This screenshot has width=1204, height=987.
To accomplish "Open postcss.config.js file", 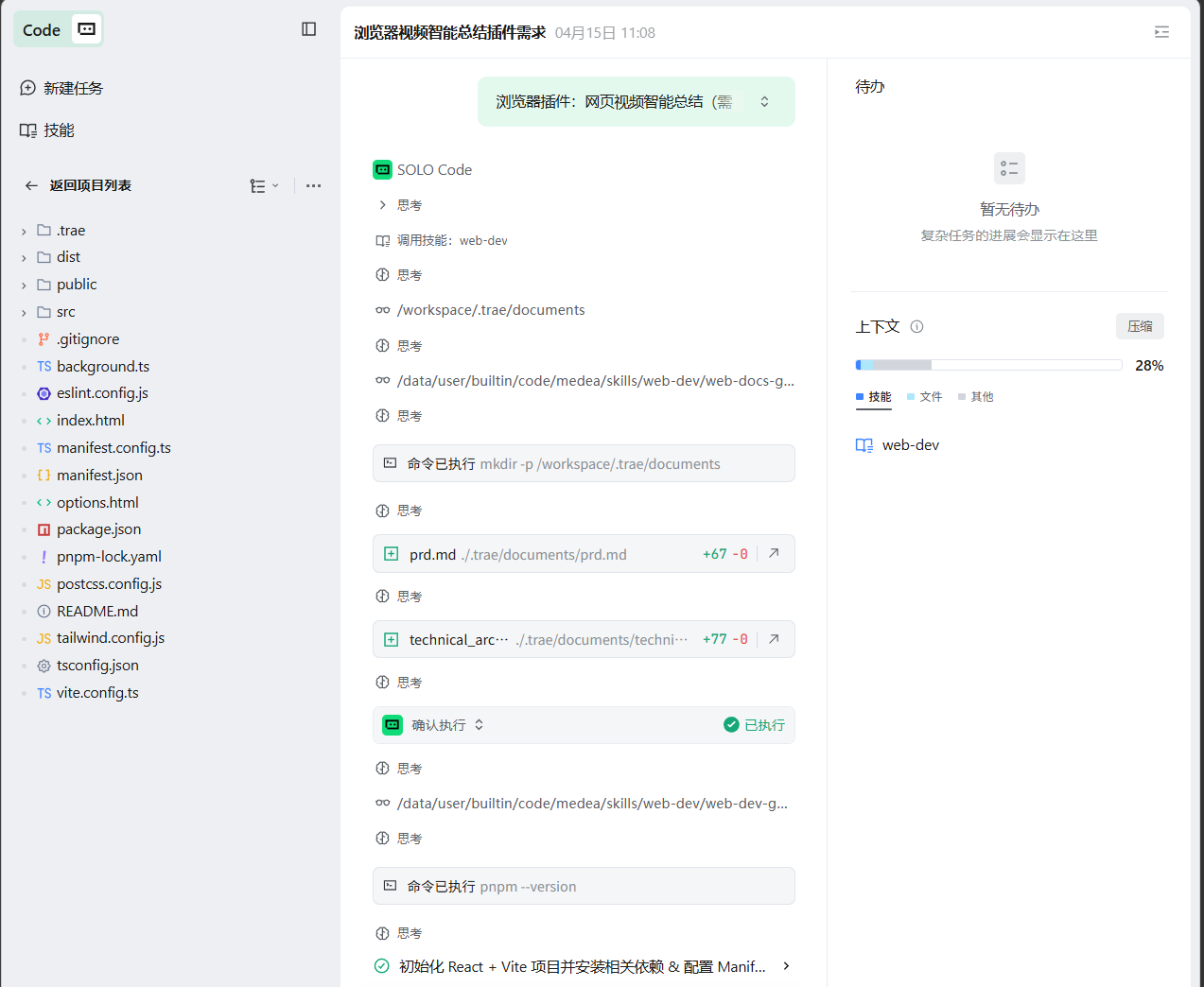I will [x=99, y=584].
